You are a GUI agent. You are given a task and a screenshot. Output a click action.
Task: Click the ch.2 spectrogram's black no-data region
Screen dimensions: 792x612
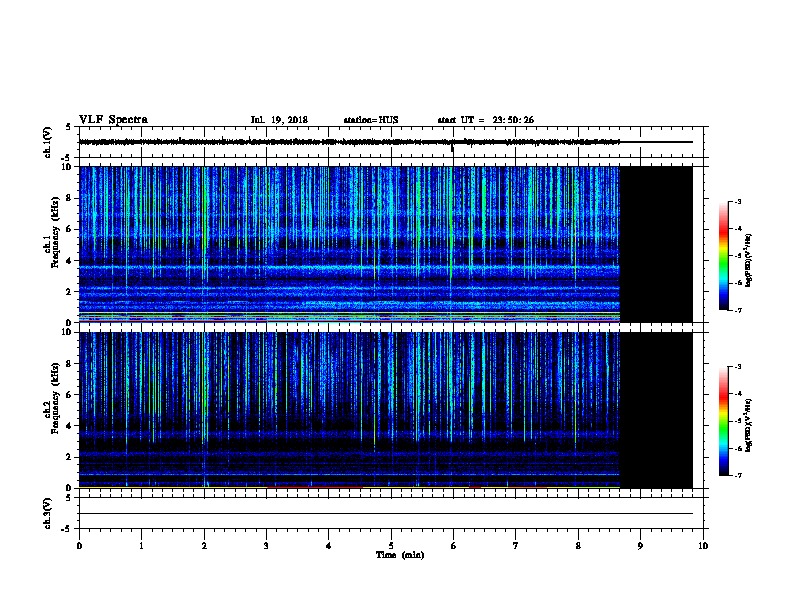coord(656,410)
